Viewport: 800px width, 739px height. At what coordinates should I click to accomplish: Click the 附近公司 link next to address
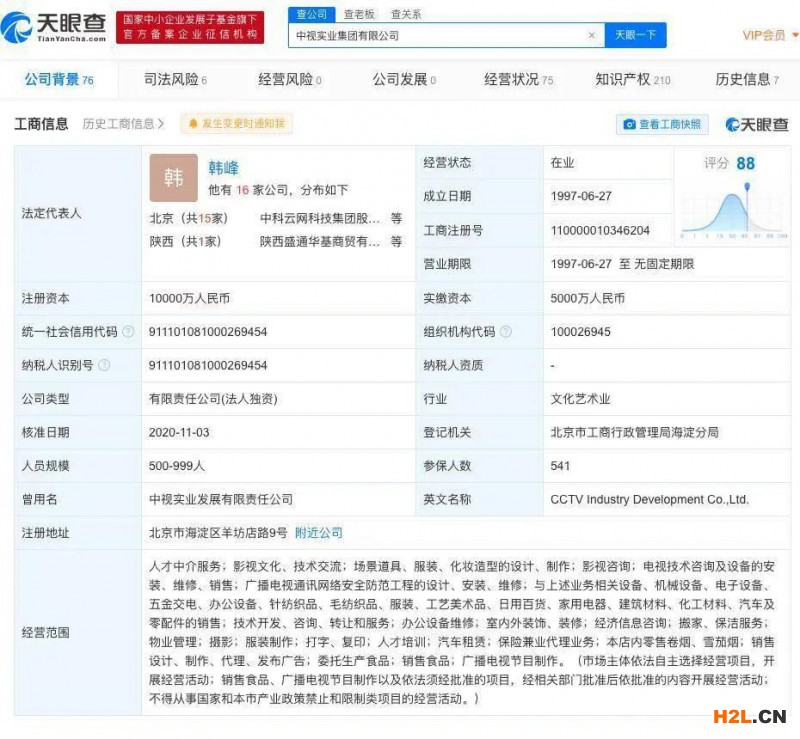(318, 533)
